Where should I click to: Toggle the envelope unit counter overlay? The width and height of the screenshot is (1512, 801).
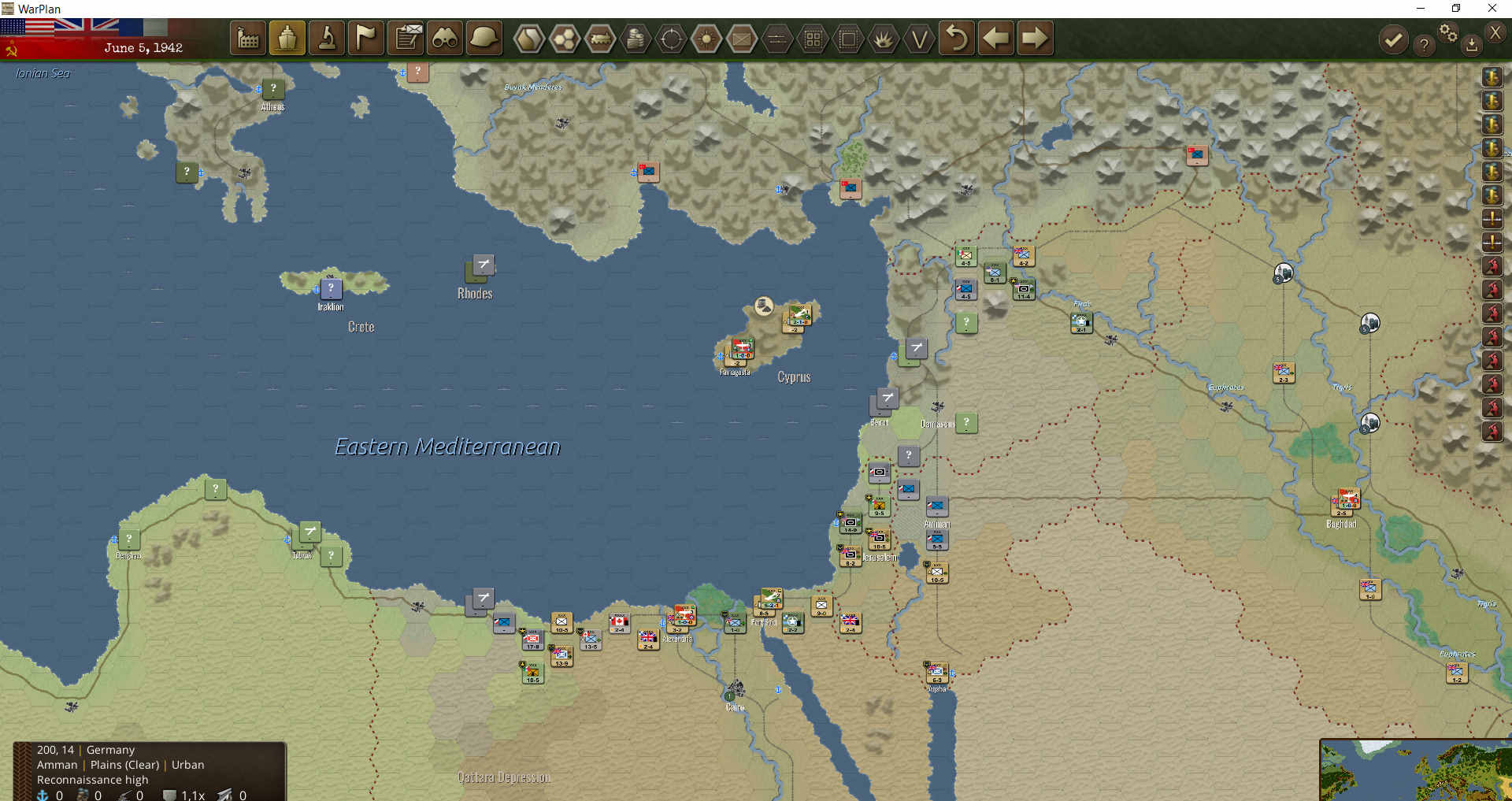[742, 39]
